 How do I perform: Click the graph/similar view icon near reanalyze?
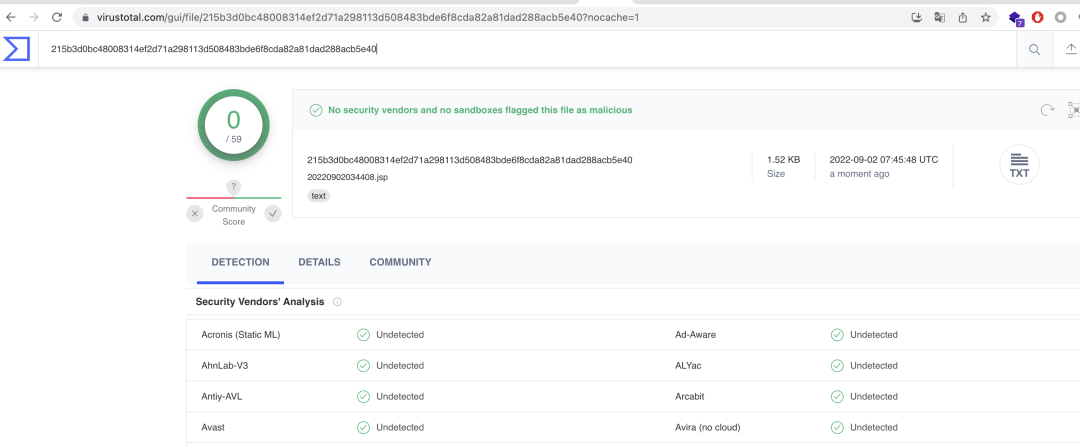point(1074,110)
